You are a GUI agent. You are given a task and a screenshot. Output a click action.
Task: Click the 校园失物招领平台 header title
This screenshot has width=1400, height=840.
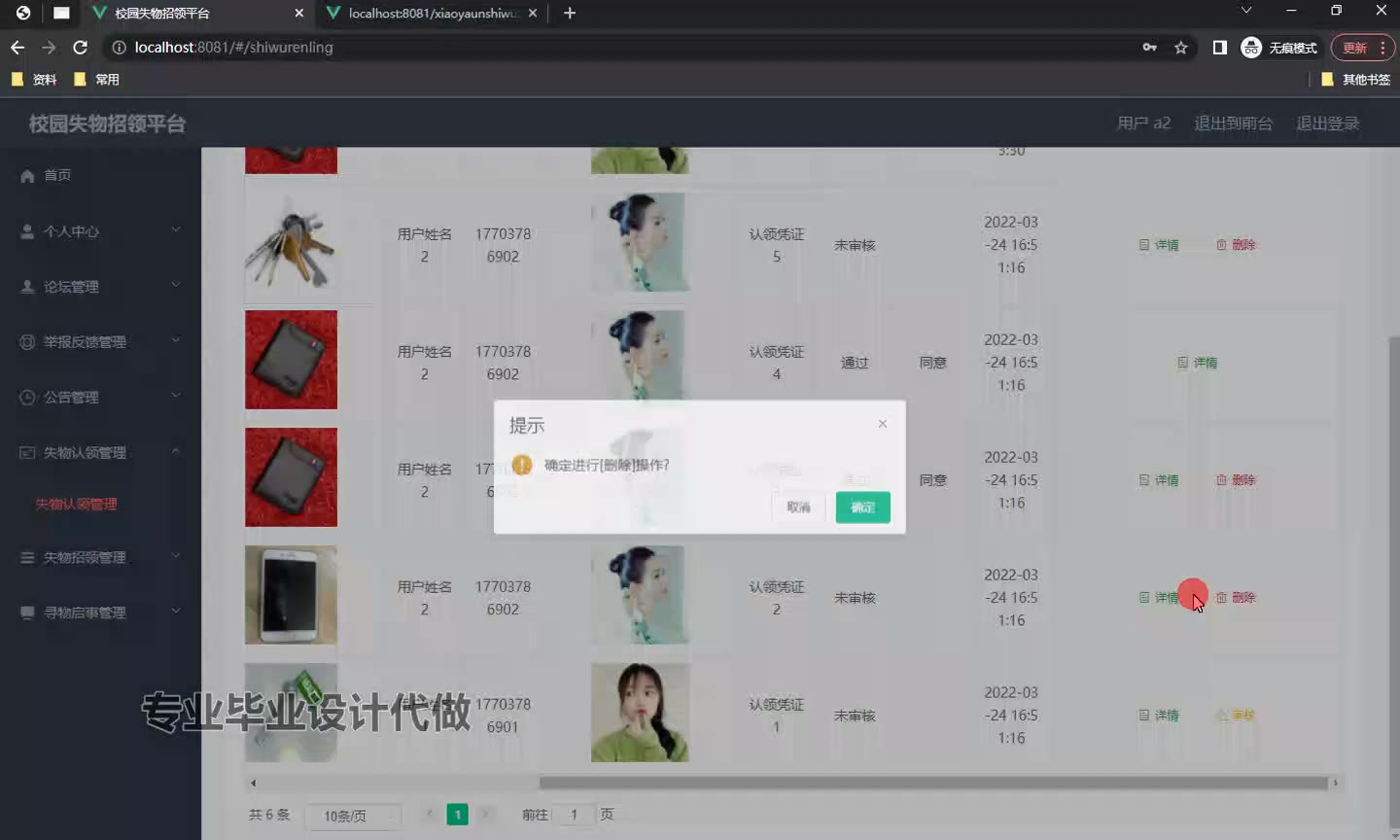point(107,123)
